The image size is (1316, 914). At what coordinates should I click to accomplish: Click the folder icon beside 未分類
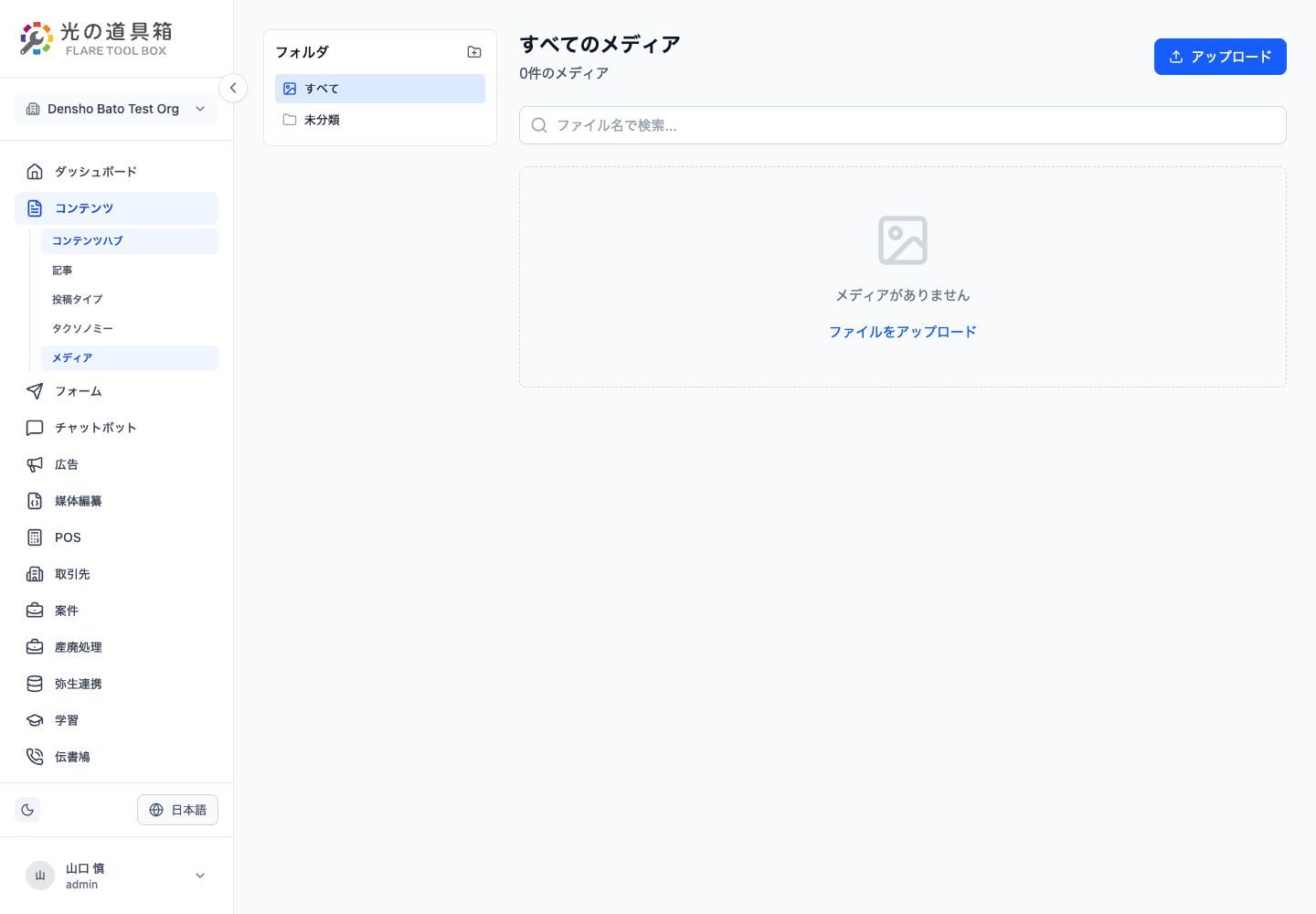click(x=290, y=120)
